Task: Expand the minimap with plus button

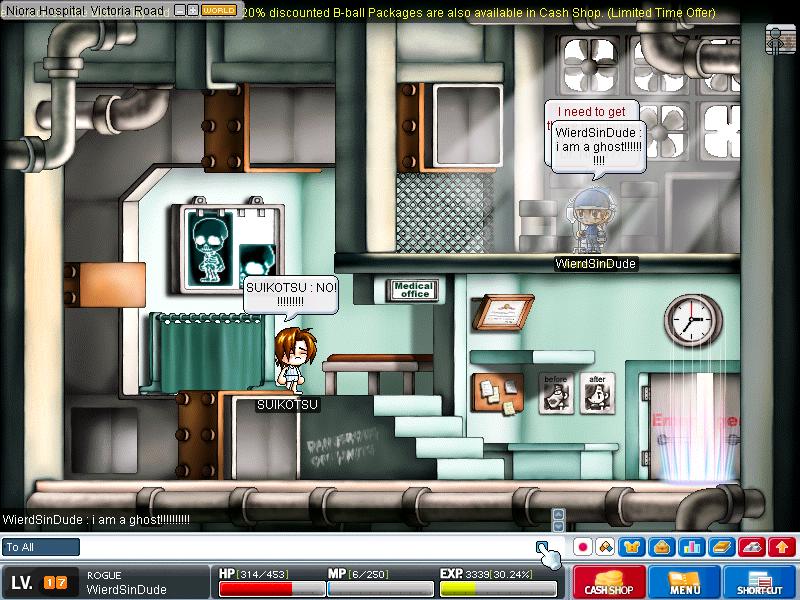Action: point(193,10)
